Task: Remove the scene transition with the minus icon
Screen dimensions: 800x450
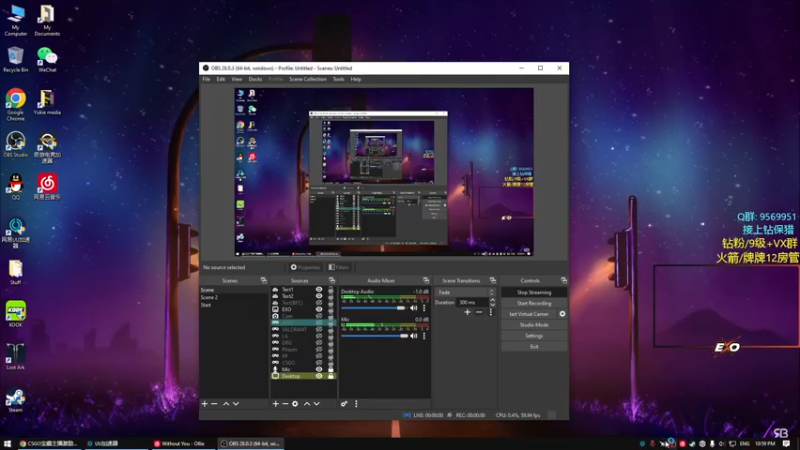Action: 479,312
